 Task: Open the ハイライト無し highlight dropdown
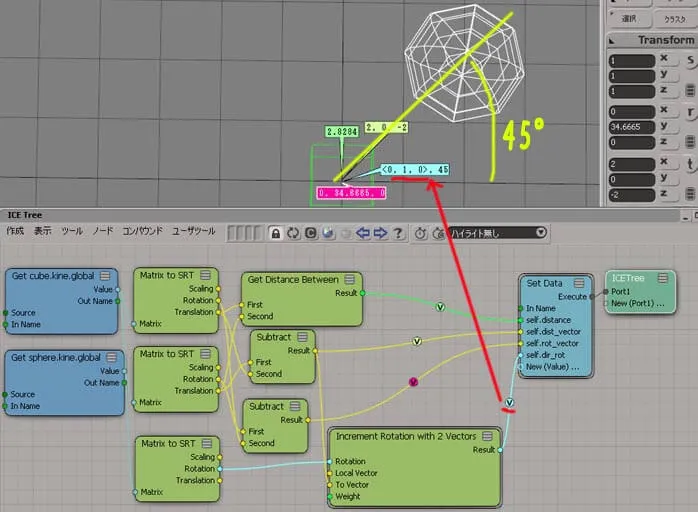(x=498, y=233)
